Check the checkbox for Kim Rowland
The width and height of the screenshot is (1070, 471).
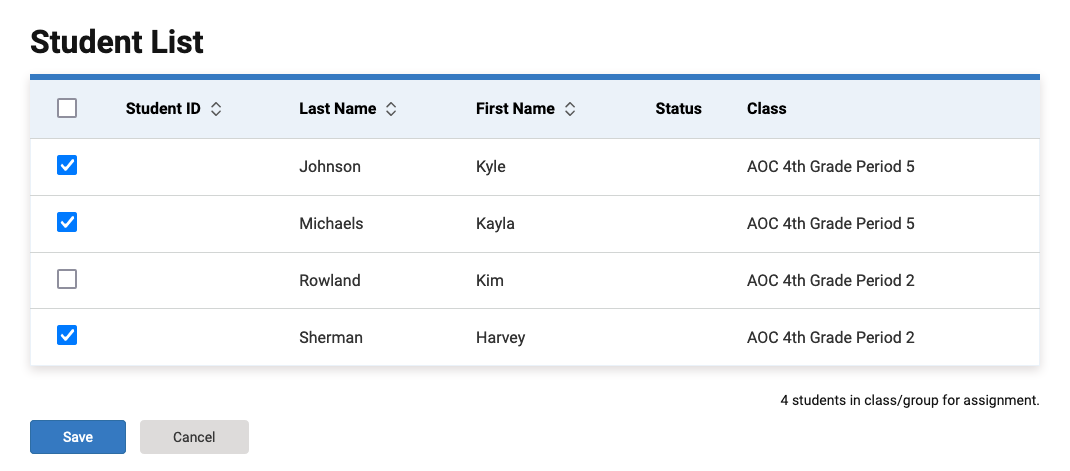(x=67, y=279)
